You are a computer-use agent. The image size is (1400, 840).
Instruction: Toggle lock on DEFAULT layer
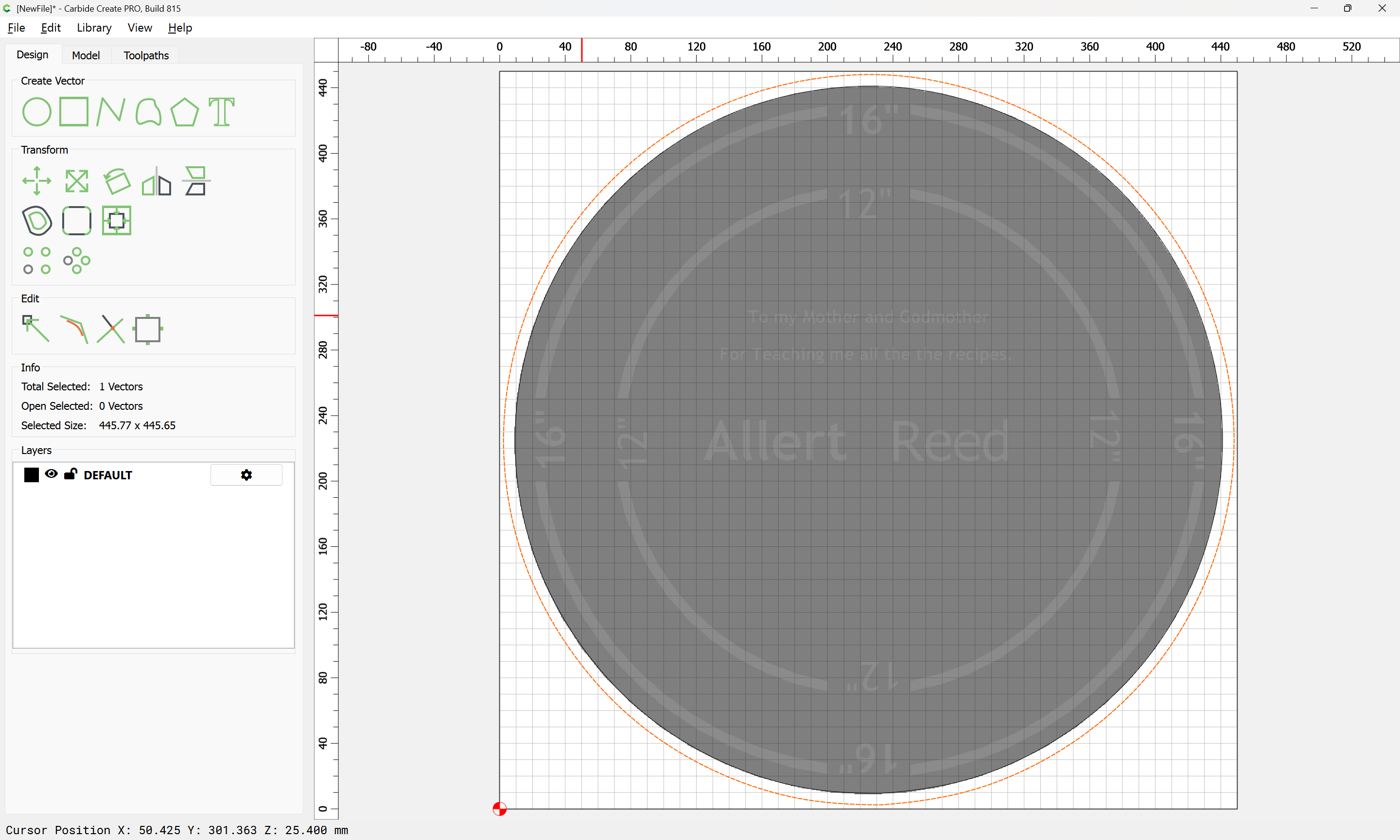pyautogui.click(x=70, y=474)
